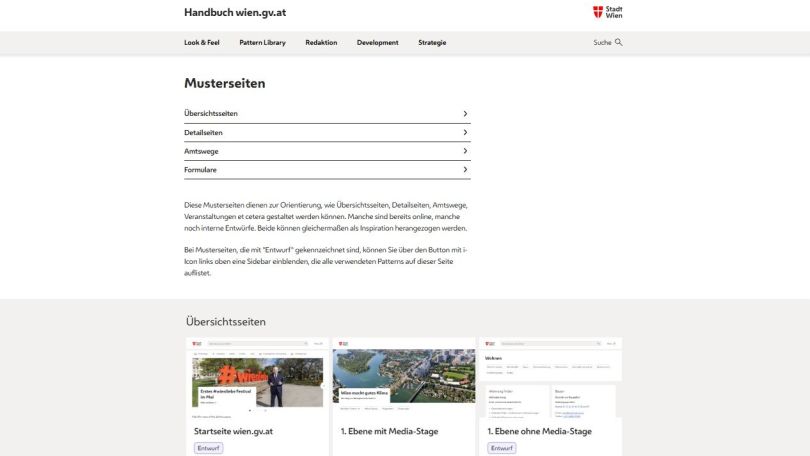Jump to the Amtswege anchor link
Screen dimensions: 810x456
click(x=327, y=151)
